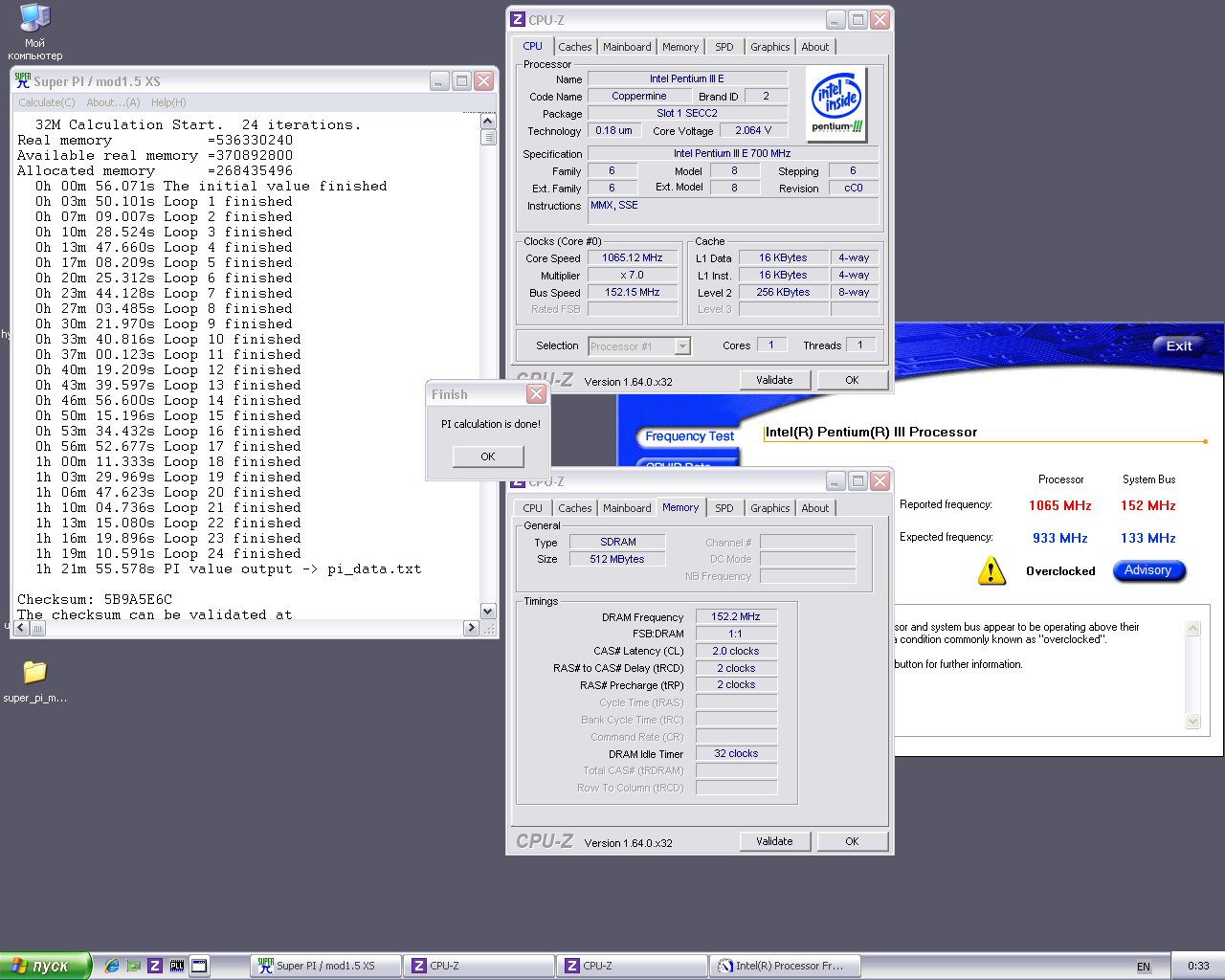Open Help(H) menu in Super PI
1225x980 pixels.
click(x=168, y=102)
